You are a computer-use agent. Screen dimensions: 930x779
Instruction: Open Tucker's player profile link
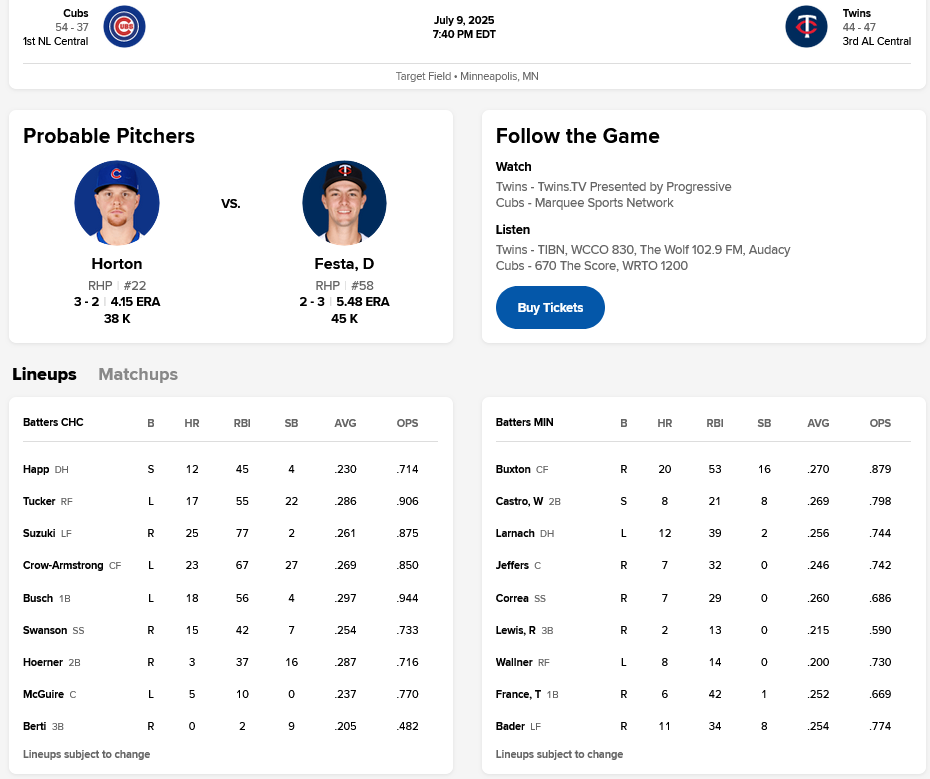point(40,501)
